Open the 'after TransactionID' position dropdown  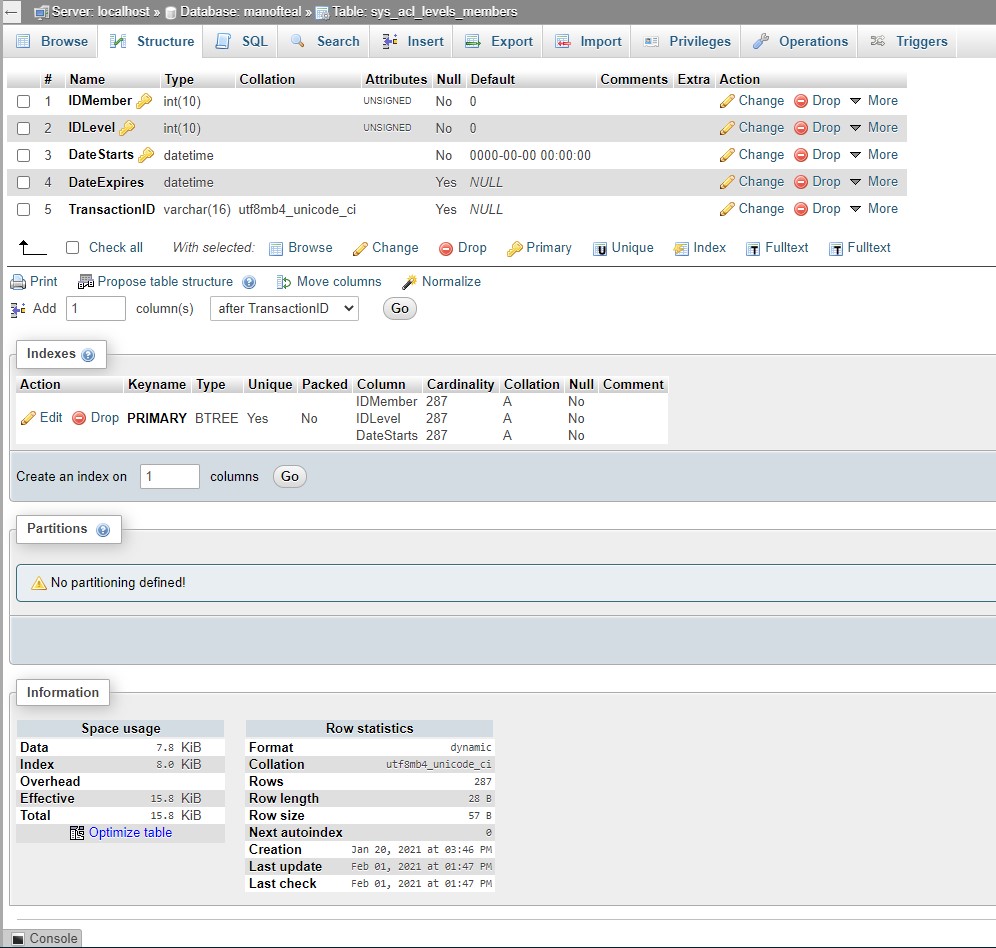pos(284,309)
